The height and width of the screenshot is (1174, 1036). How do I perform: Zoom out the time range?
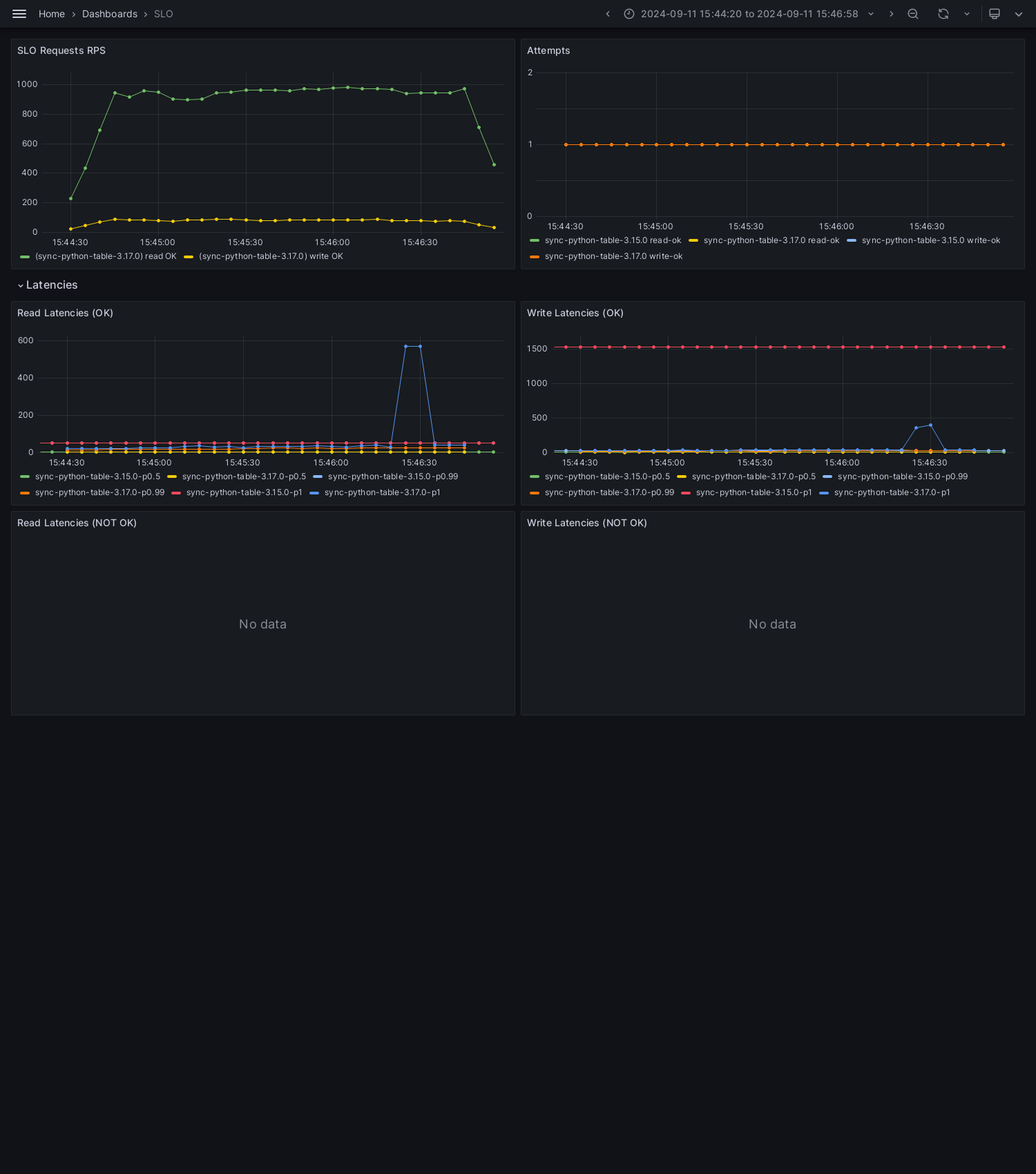pyautogui.click(x=913, y=14)
